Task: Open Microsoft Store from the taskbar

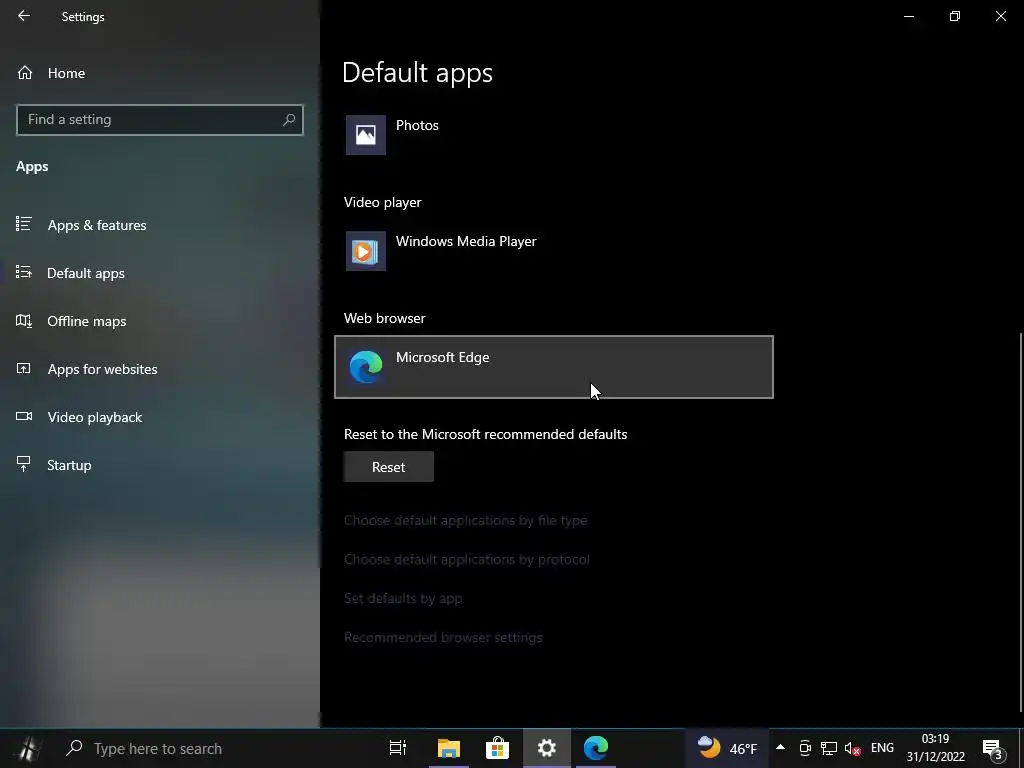Action: (497, 748)
